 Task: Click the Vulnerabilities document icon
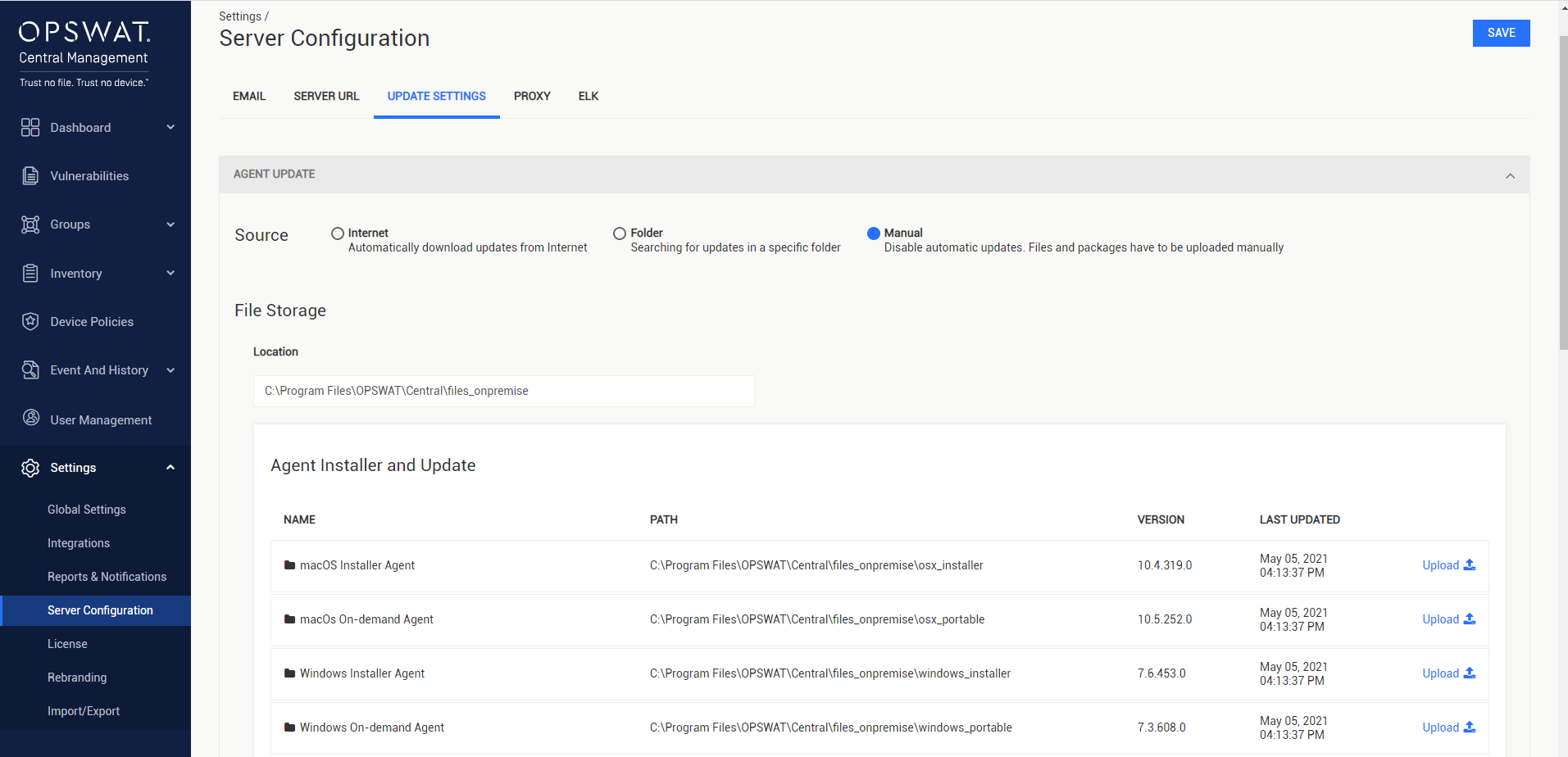click(x=30, y=175)
